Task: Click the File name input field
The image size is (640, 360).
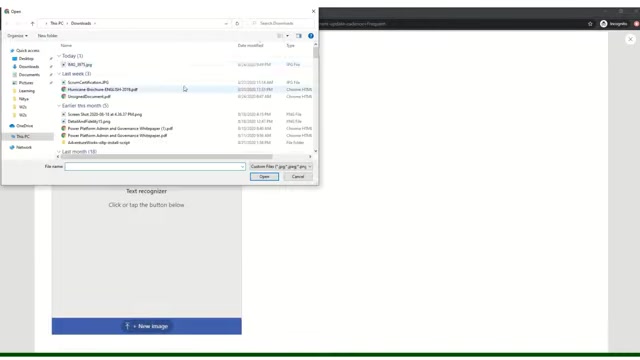Action: (155, 167)
